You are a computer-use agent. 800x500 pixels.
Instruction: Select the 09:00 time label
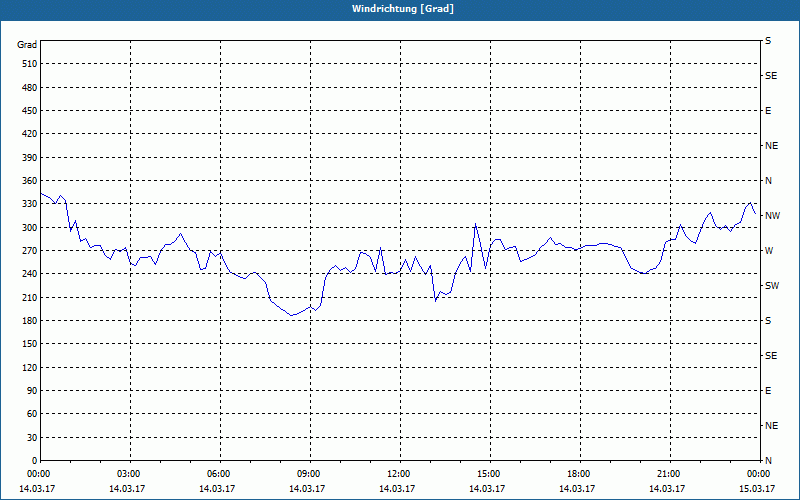[308, 474]
